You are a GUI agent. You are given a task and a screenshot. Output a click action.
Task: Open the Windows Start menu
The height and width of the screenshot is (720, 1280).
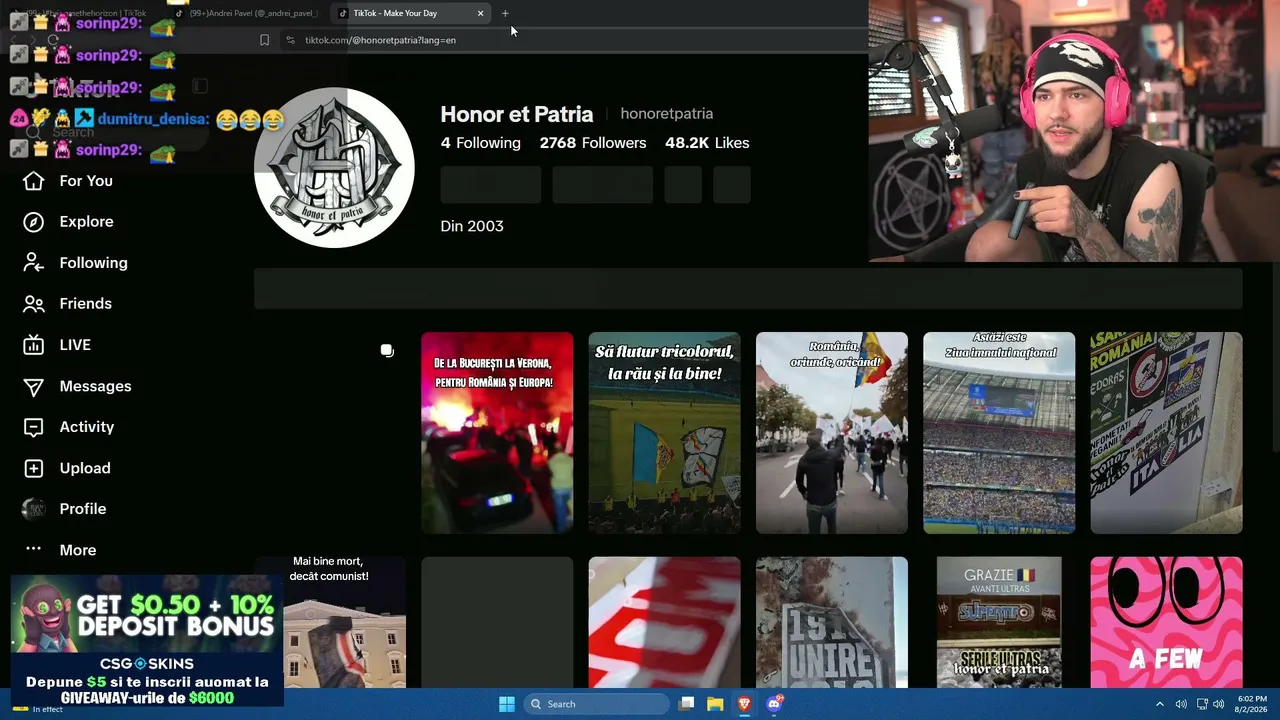(x=507, y=704)
